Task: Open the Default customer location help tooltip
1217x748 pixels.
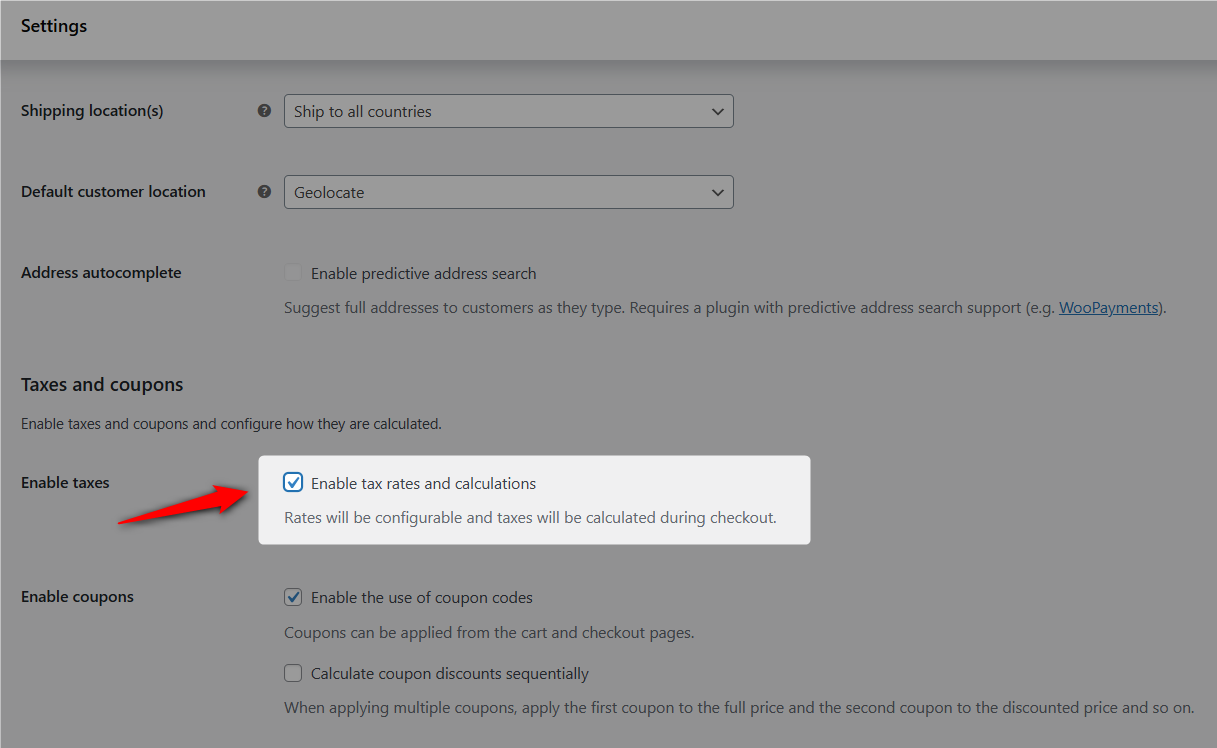Action: pos(264,191)
